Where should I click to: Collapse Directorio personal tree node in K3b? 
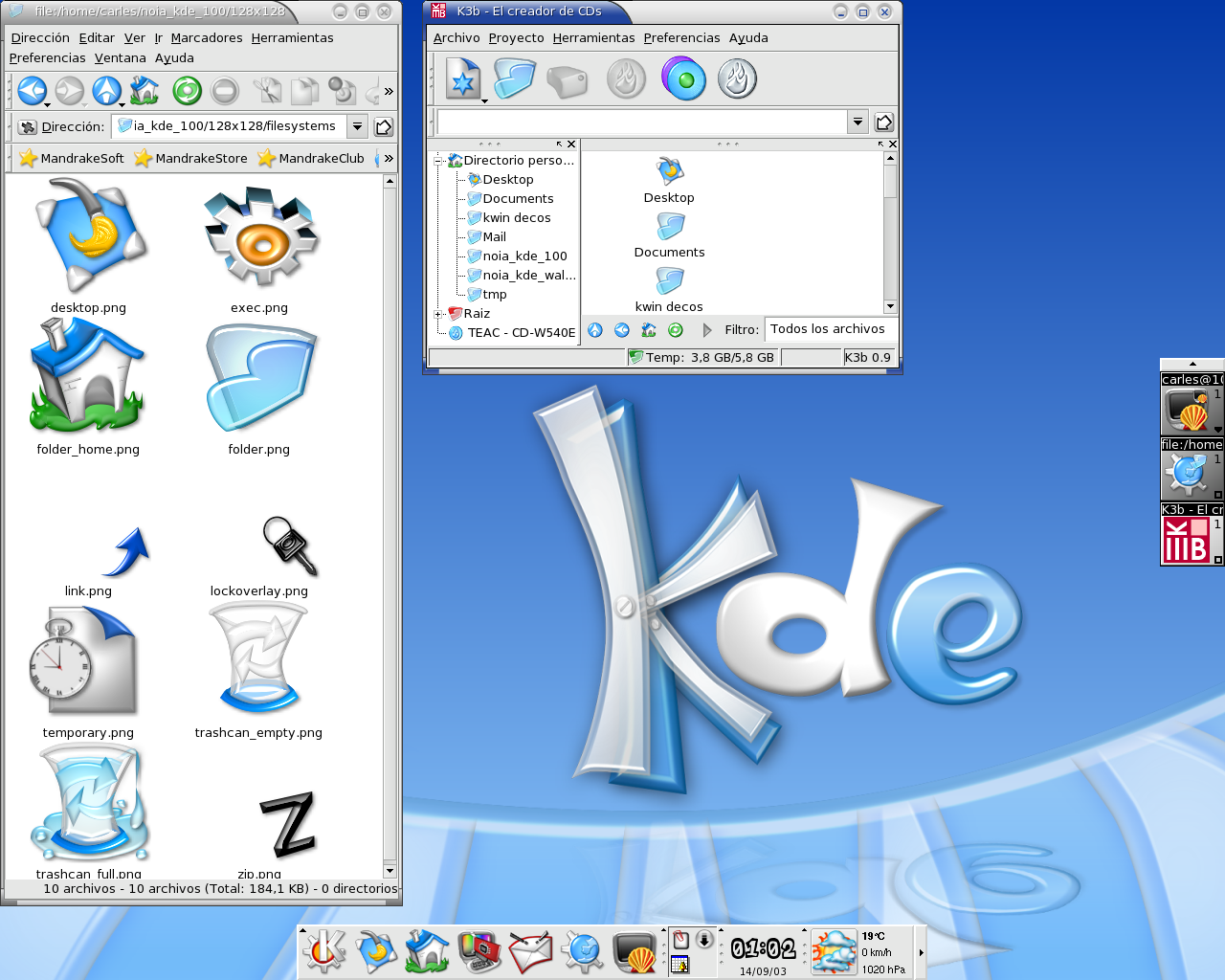point(438,161)
